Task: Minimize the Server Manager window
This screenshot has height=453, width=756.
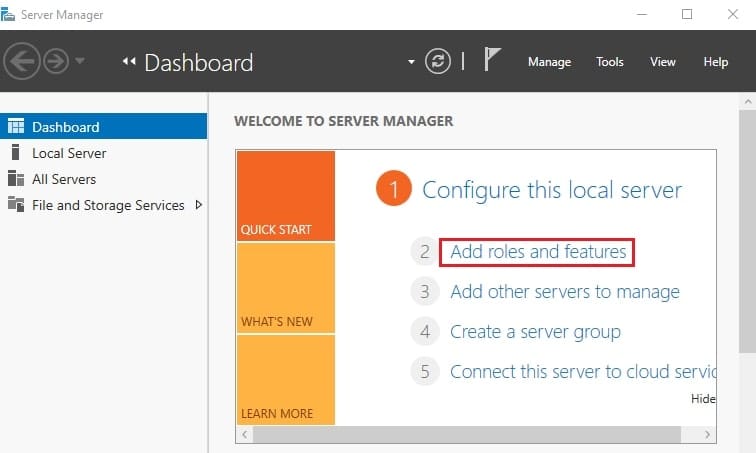Action: [642, 14]
